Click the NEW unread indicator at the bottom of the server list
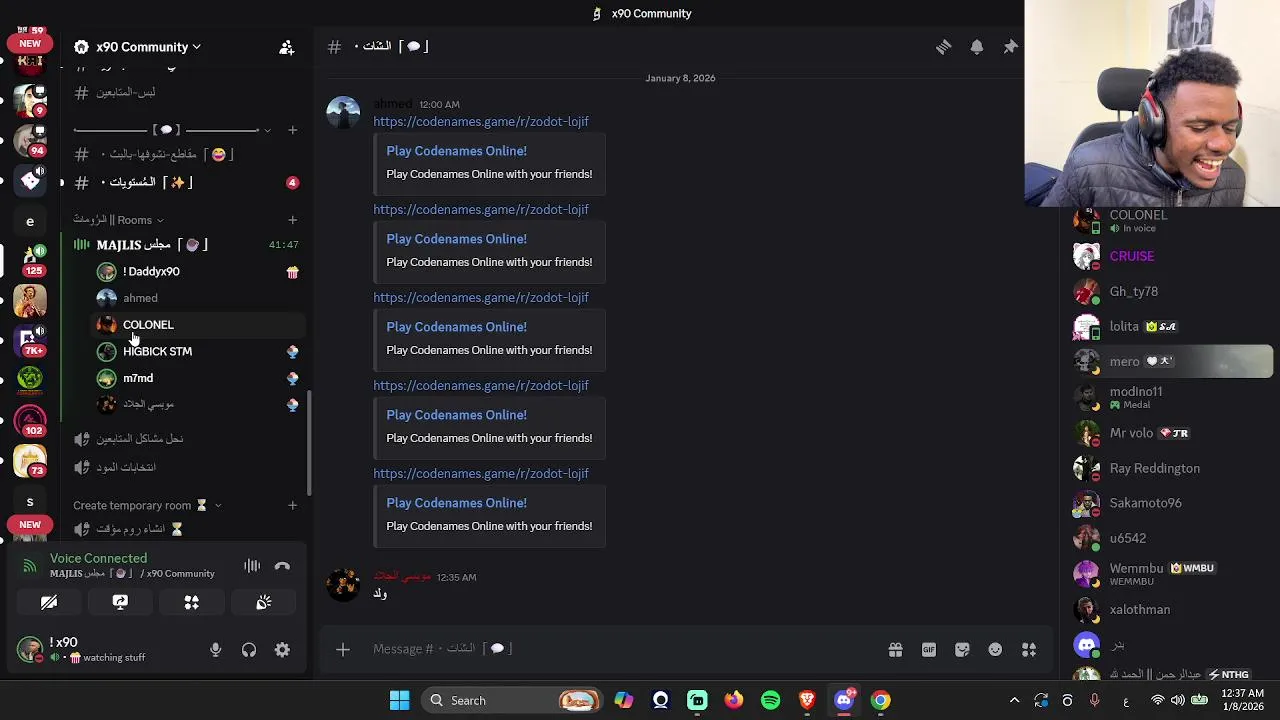The image size is (1280, 720). [30, 525]
